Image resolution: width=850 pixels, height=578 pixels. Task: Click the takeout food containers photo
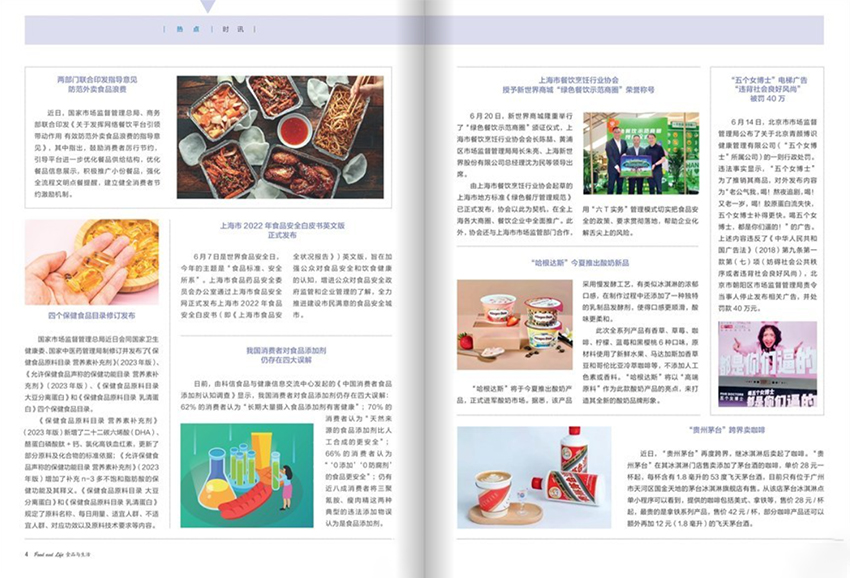(x=280, y=137)
